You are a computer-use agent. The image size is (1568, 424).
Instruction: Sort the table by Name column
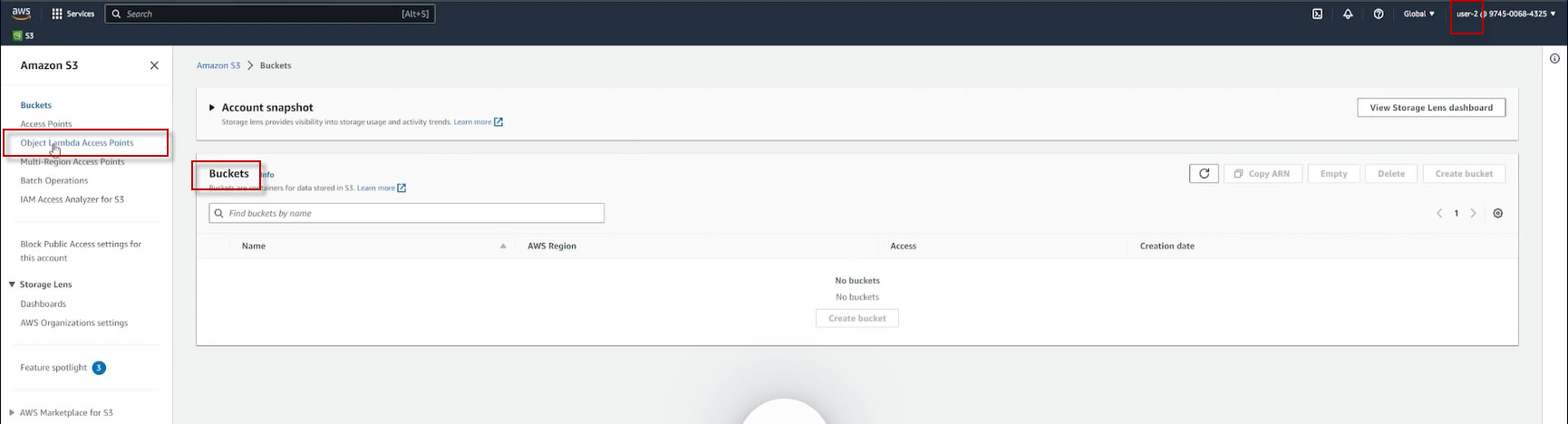[254, 246]
